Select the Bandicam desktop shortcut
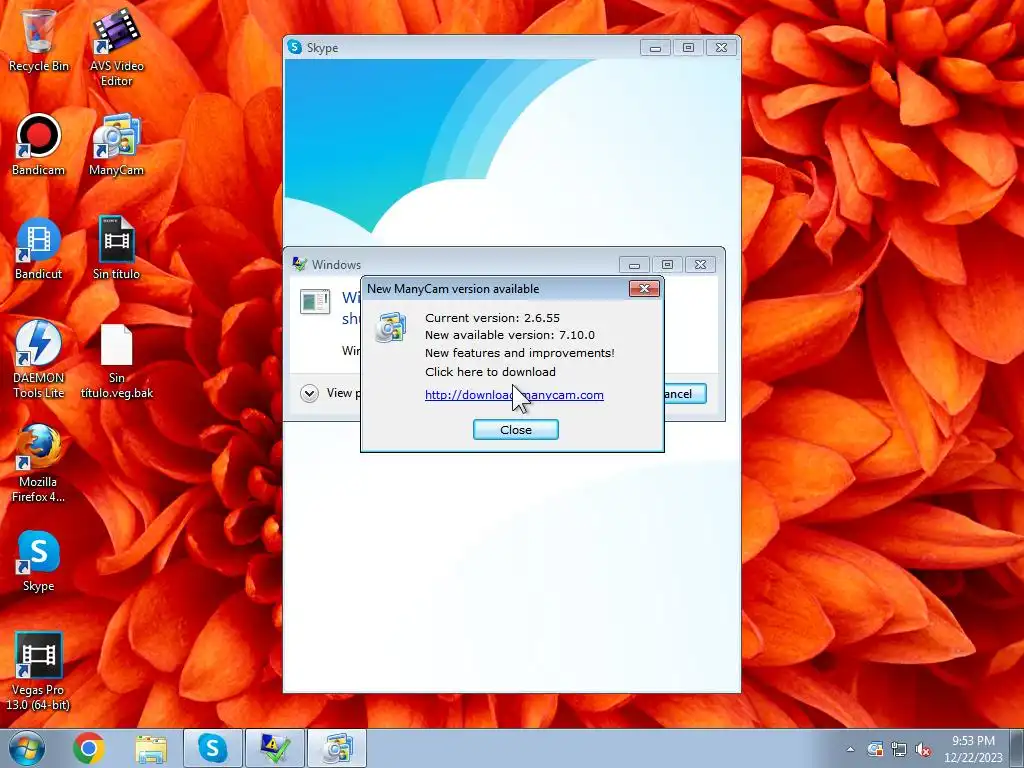Viewport: 1024px width, 768px height. click(39, 145)
